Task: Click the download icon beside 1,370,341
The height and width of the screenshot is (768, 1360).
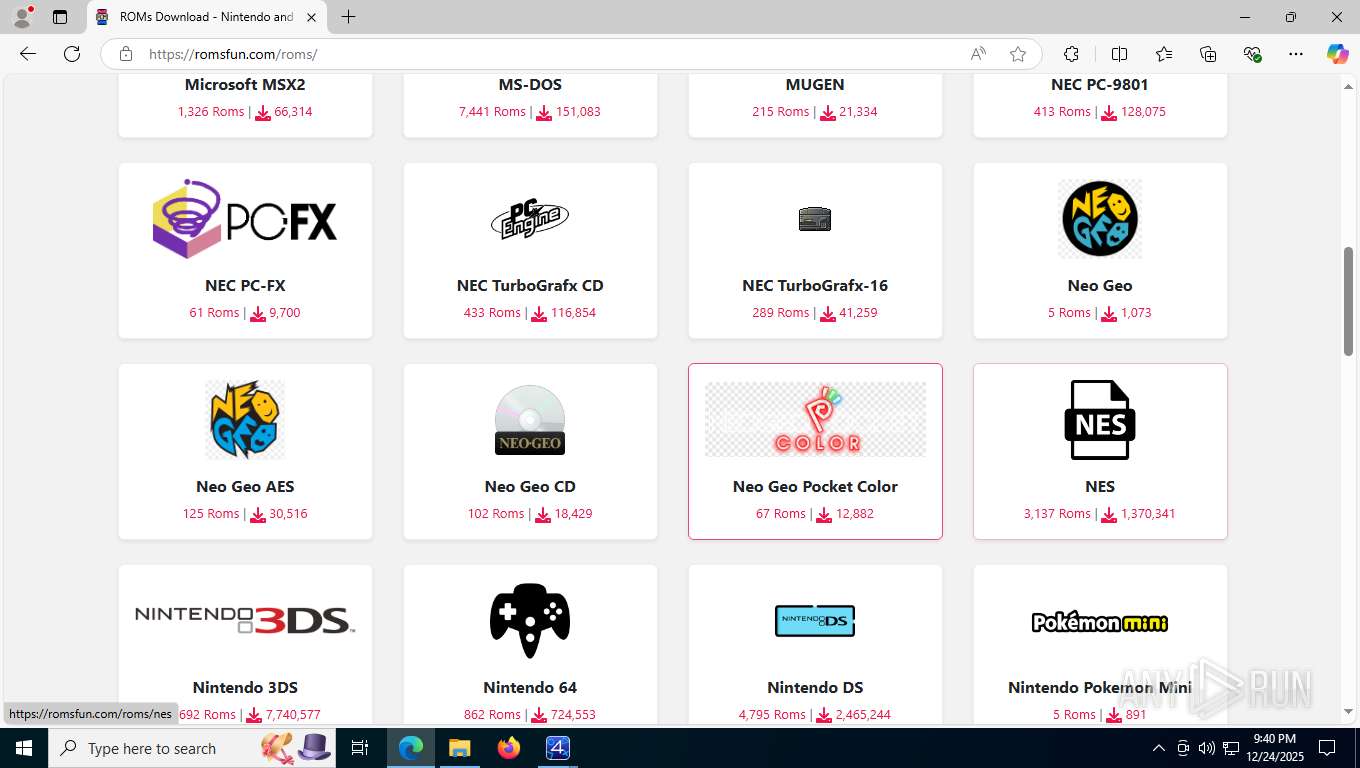Action: coord(1109,515)
